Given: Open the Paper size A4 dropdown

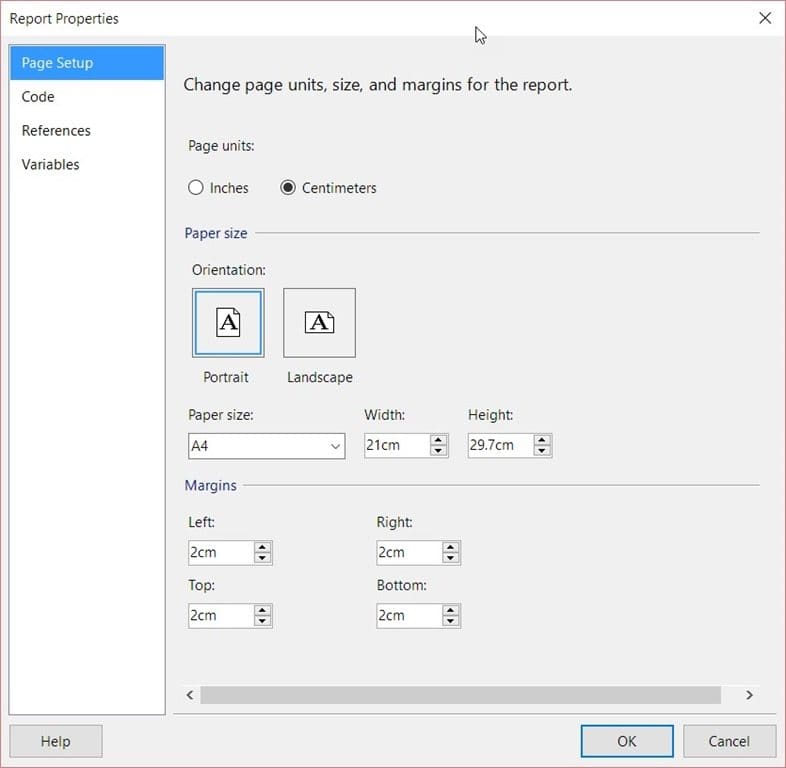Looking at the screenshot, I should pyautogui.click(x=267, y=446).
